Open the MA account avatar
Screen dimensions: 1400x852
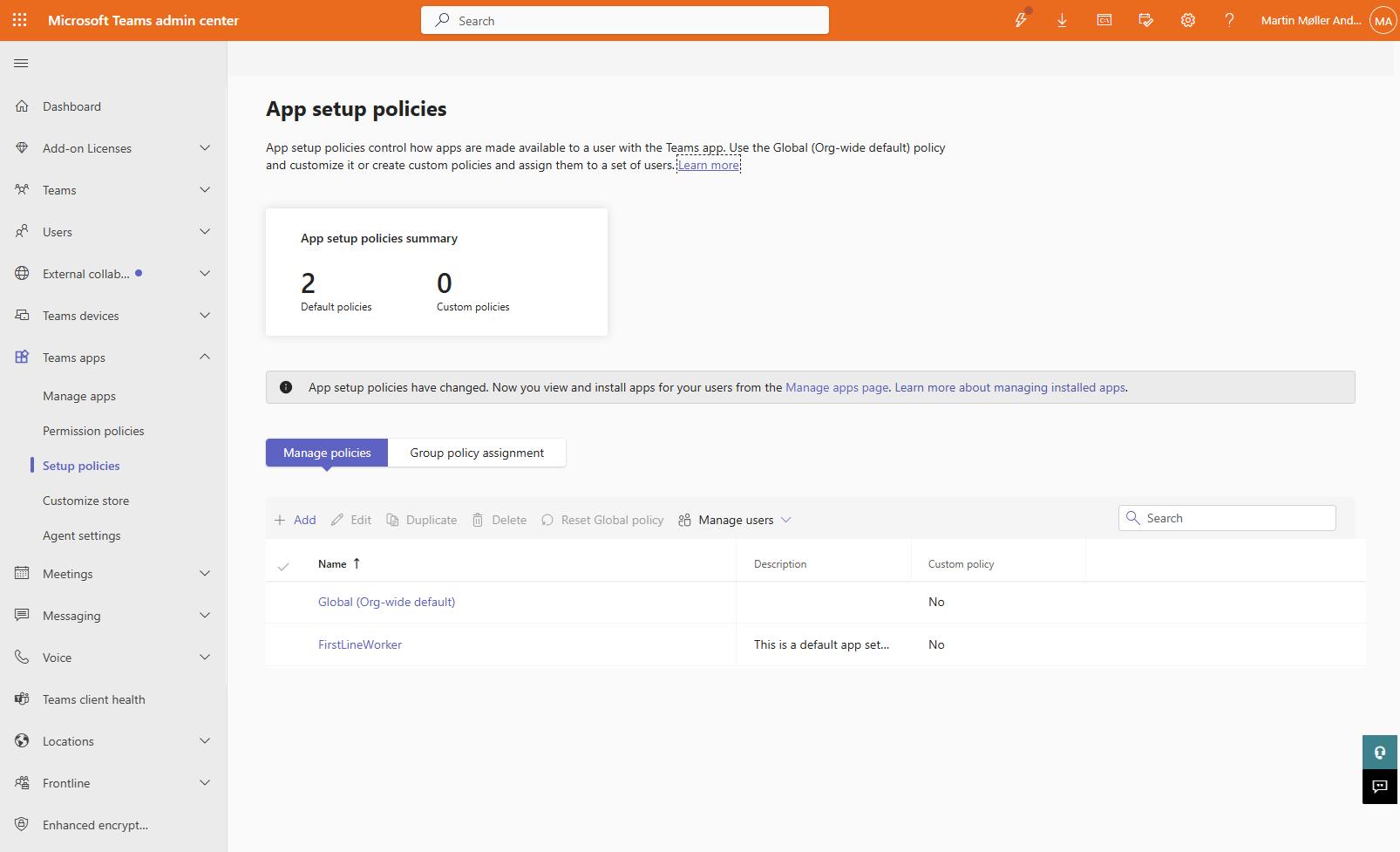point(1383,20)
